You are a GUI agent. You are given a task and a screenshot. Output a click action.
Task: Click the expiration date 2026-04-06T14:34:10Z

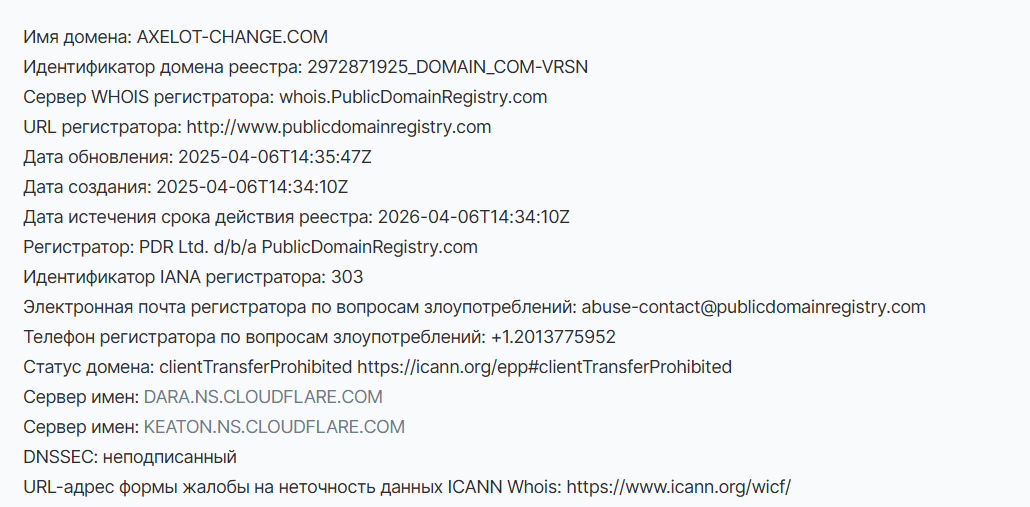point(474,217)
